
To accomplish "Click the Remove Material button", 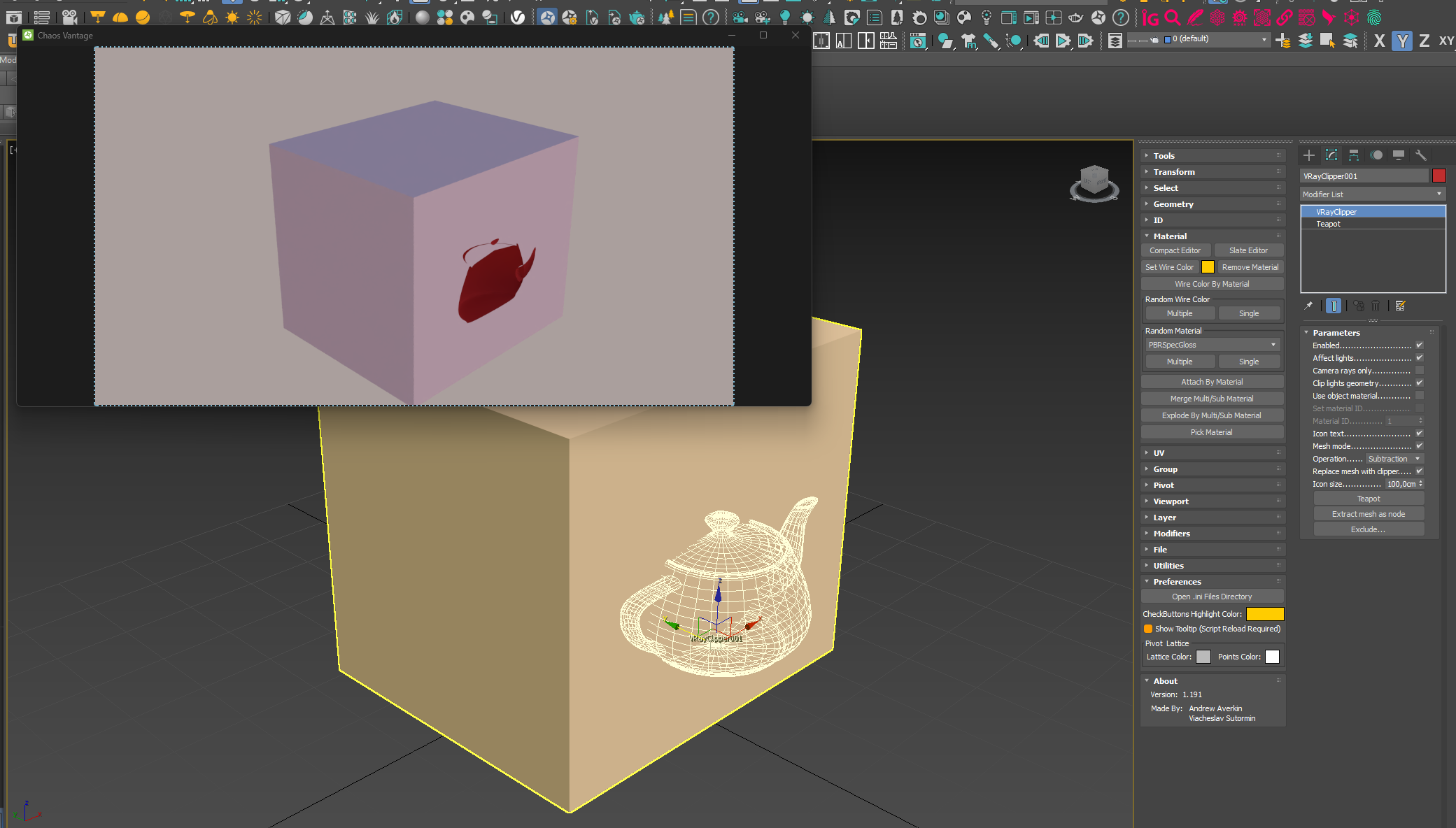I will pos(1250,267).
